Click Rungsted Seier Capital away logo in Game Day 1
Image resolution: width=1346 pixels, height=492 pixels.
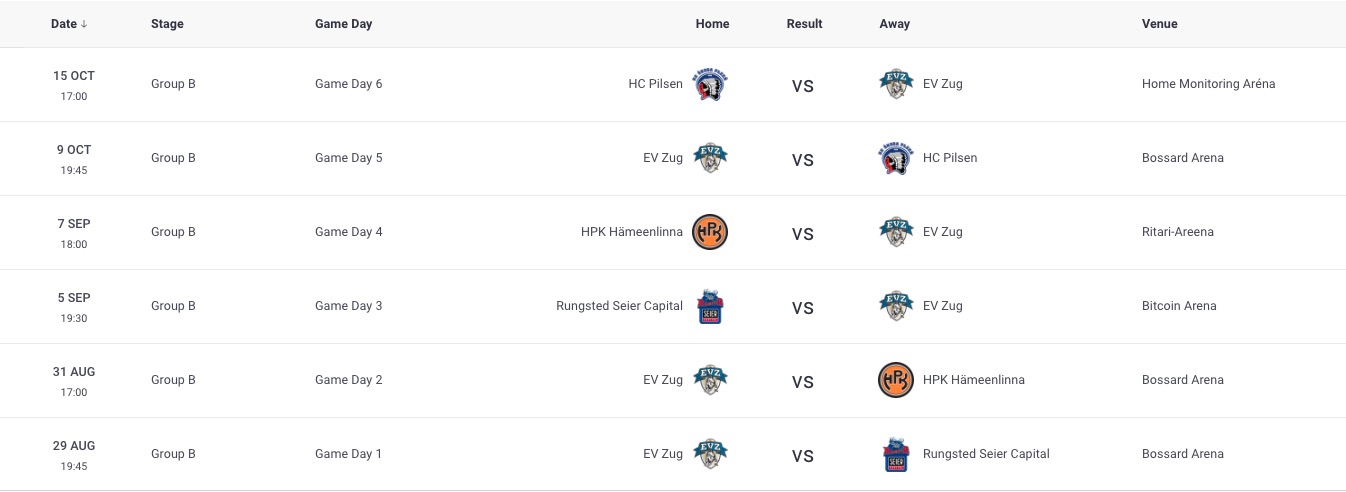tap(896, 454)
